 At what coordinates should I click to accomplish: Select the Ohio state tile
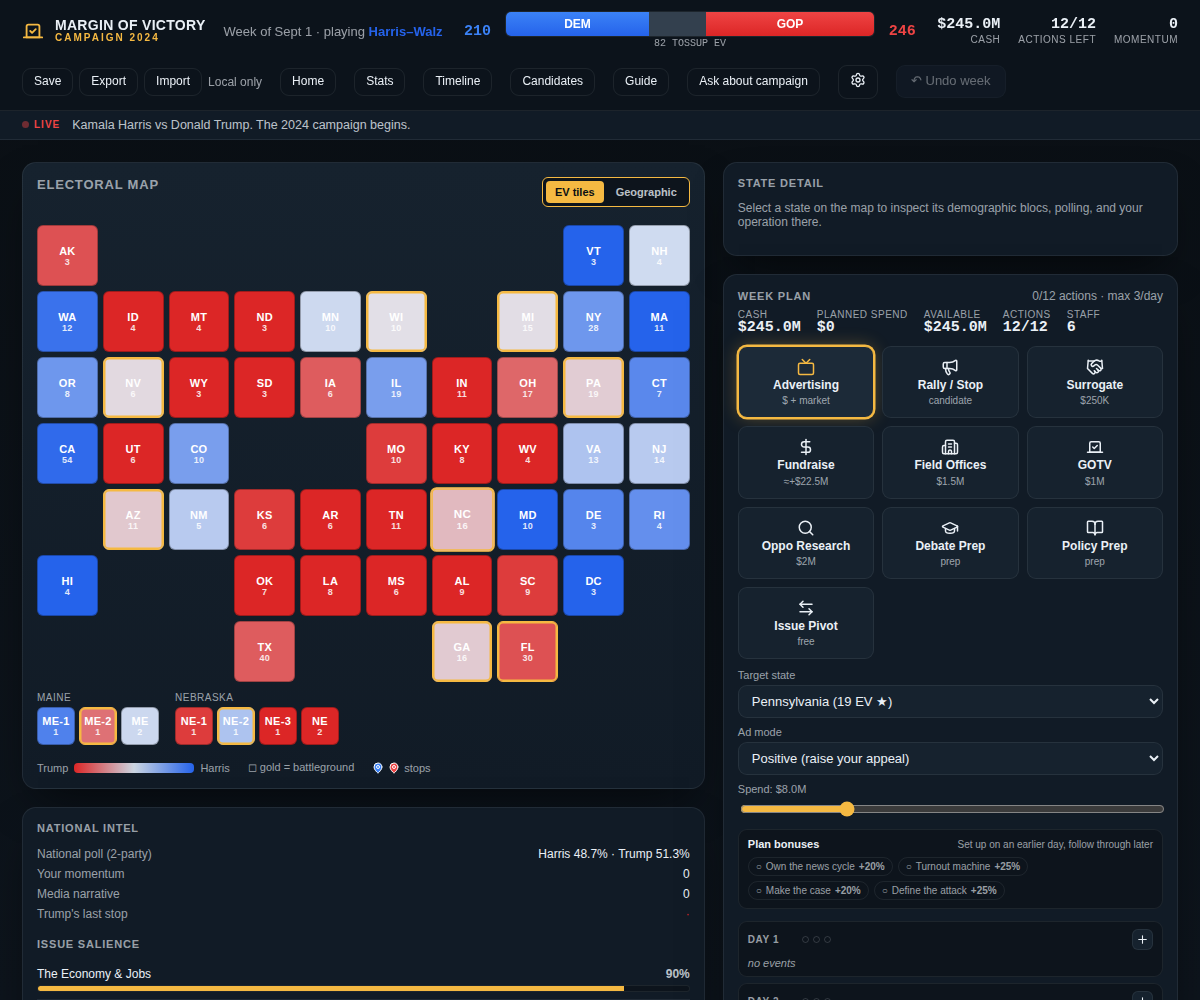tap(527, 388)
